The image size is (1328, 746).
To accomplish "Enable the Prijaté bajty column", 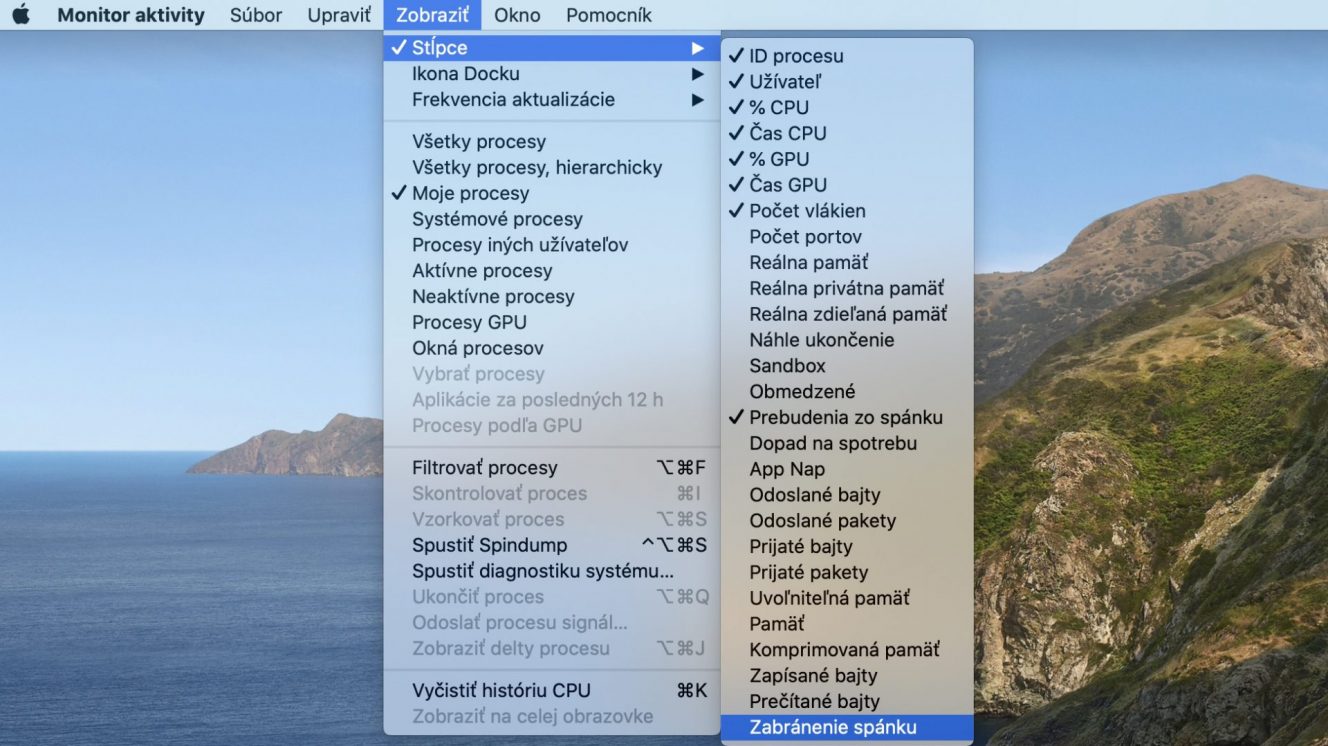I will click(847, 547).
